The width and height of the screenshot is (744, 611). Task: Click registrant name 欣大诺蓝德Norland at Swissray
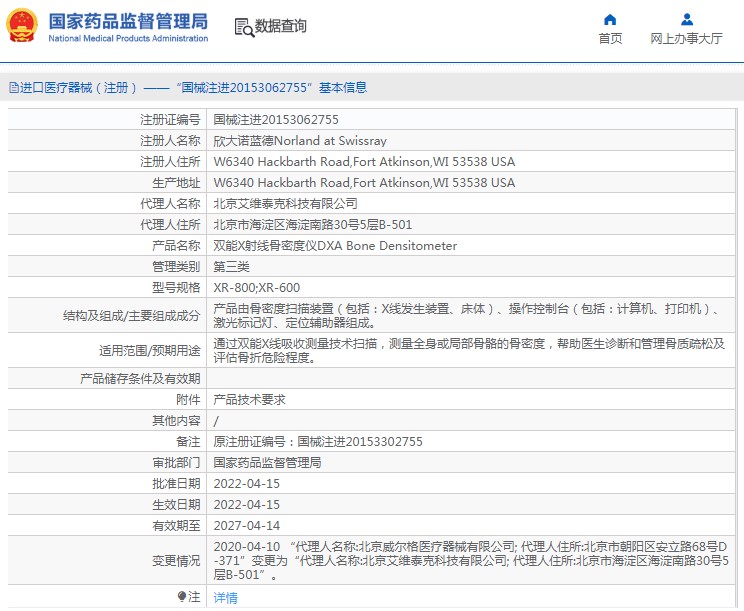click(x=300, y=140)
